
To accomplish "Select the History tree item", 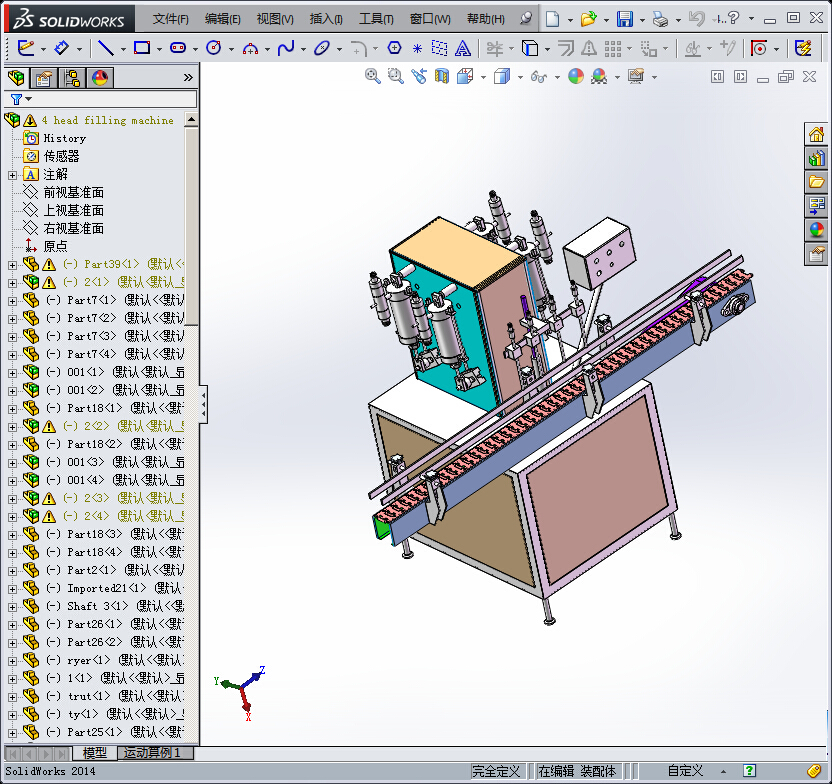I will coord(64,138).
